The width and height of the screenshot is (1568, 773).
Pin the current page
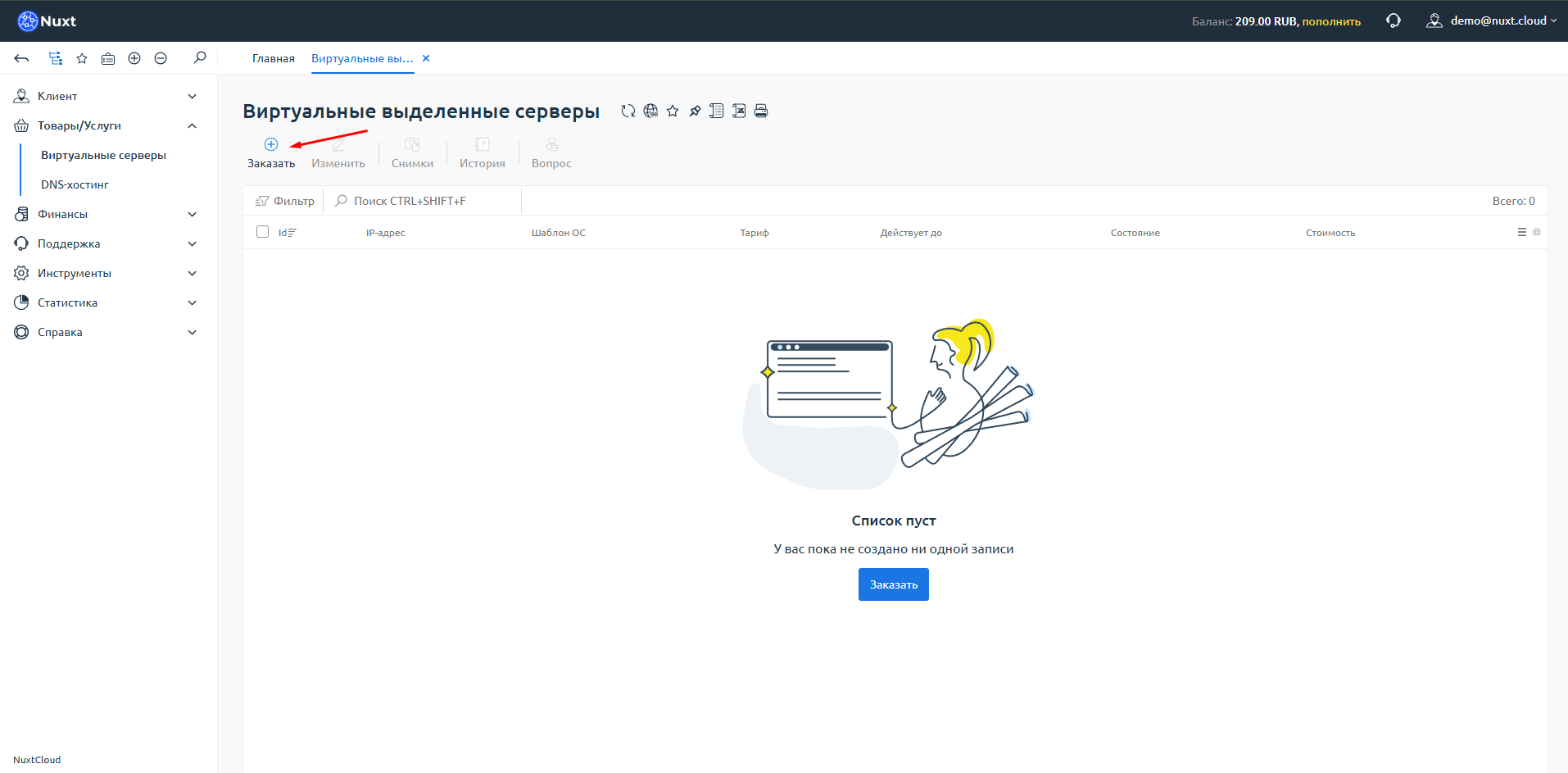coord(695,111)
